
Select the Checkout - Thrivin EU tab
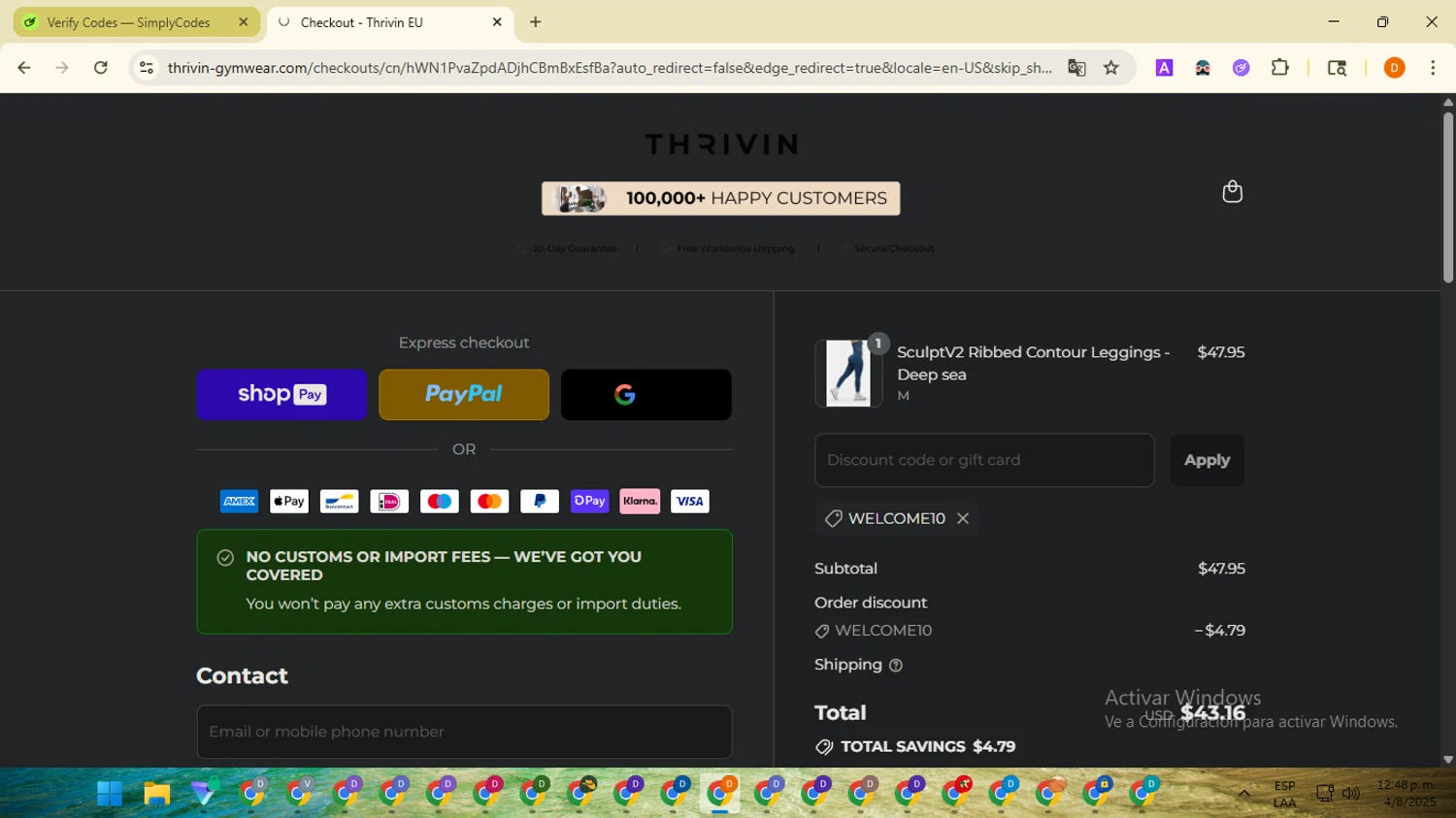[x=389, y=22]
